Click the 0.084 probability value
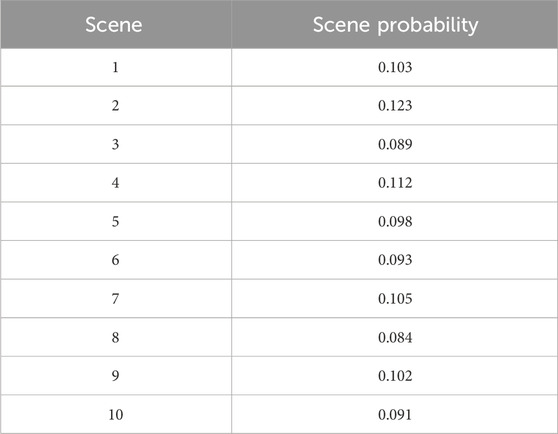 click(x=395, y=337)
